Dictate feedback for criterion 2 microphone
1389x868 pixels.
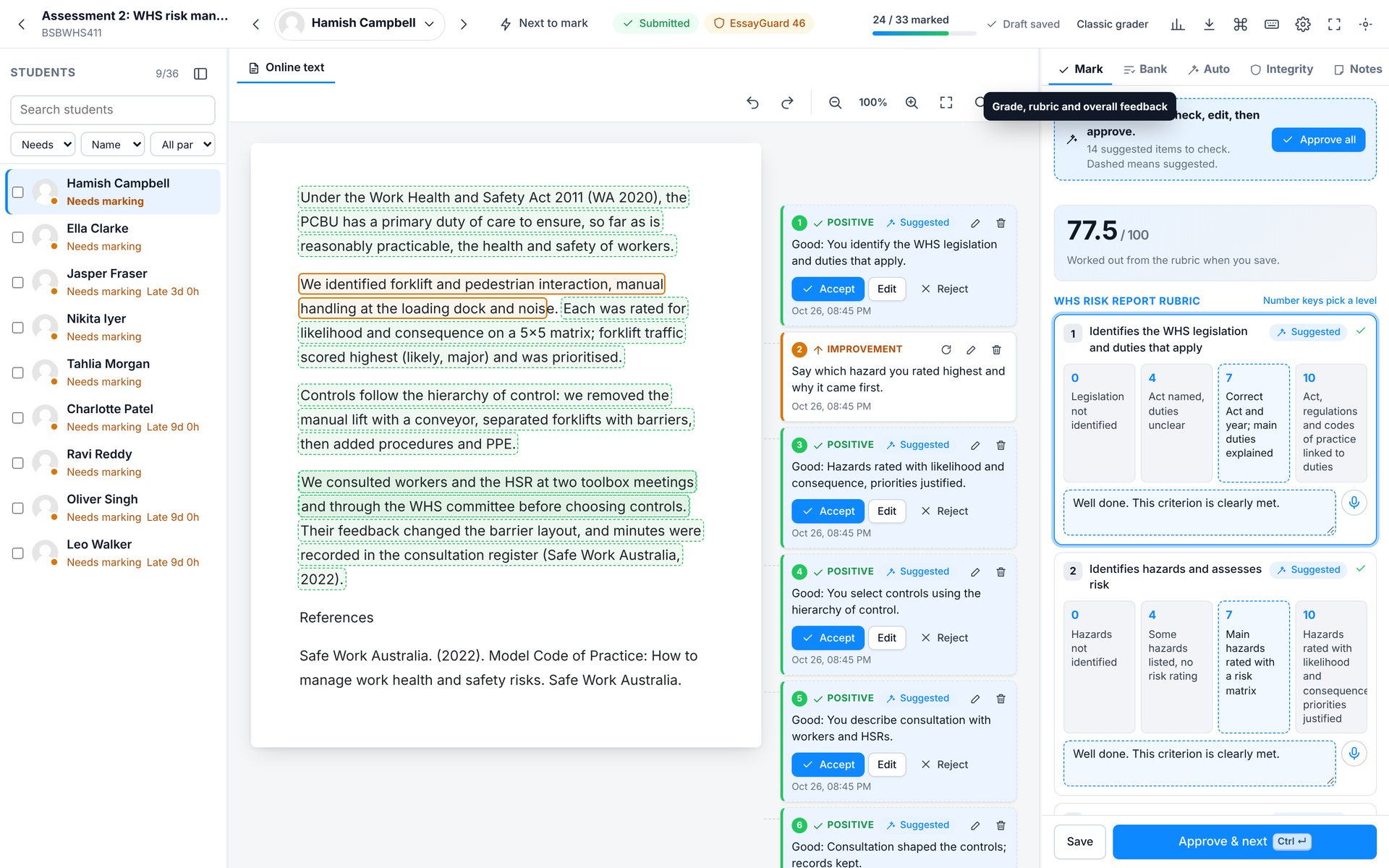[x=1354, y=753]
